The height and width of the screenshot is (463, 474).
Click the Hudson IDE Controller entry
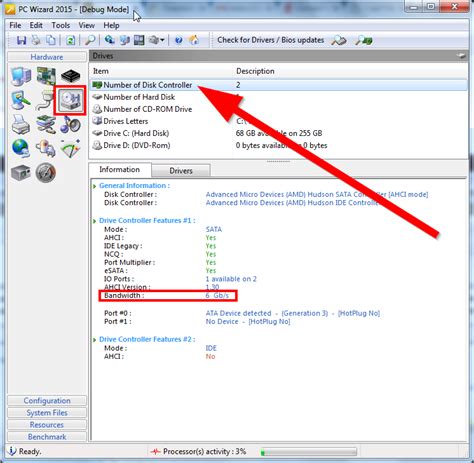pos(292,203)
